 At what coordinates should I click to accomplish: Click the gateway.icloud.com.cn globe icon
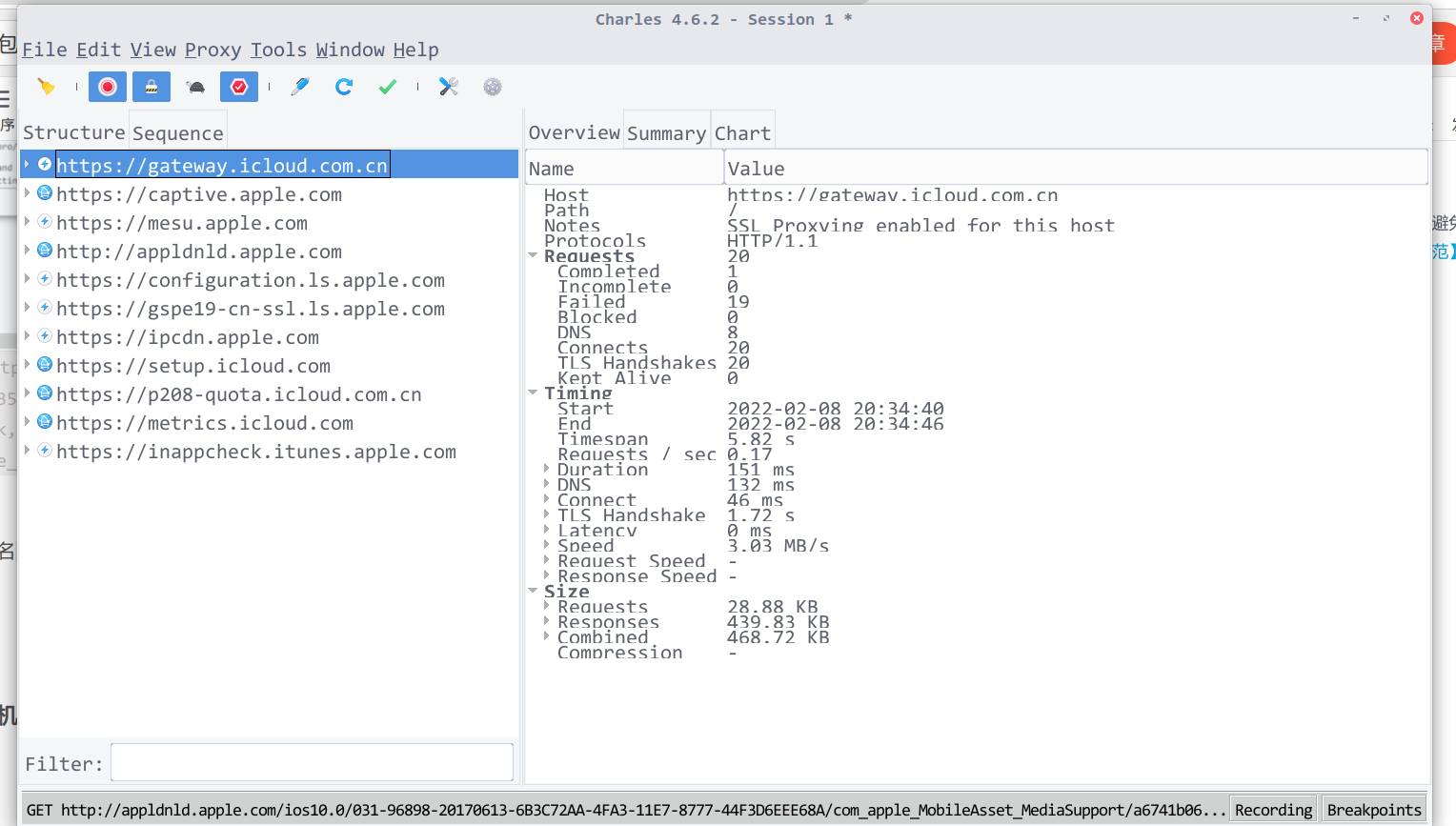click(x=45, y=165)
